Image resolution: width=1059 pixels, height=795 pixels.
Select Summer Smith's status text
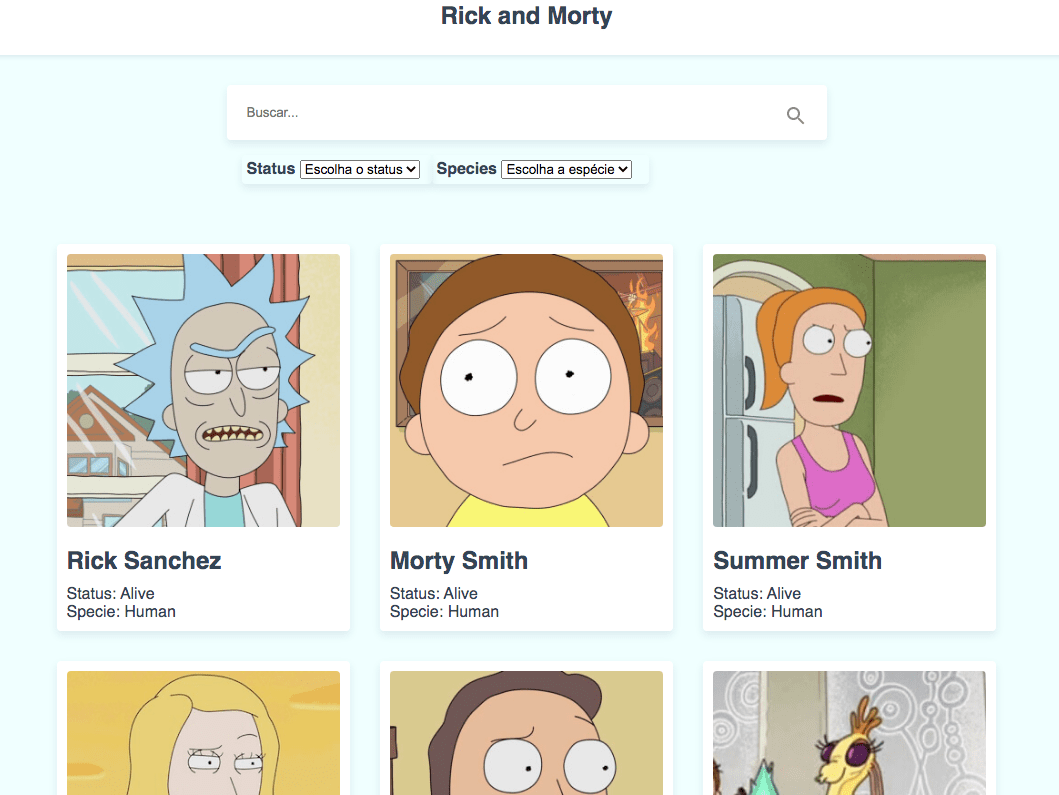coord(757,593)
